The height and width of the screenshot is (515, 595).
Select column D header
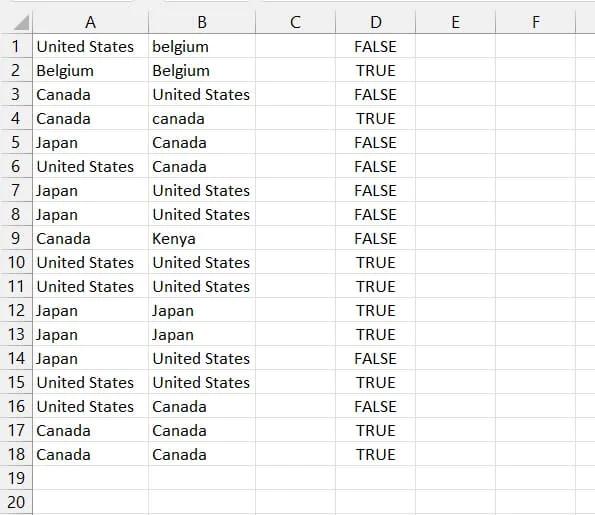click(376, 22)
